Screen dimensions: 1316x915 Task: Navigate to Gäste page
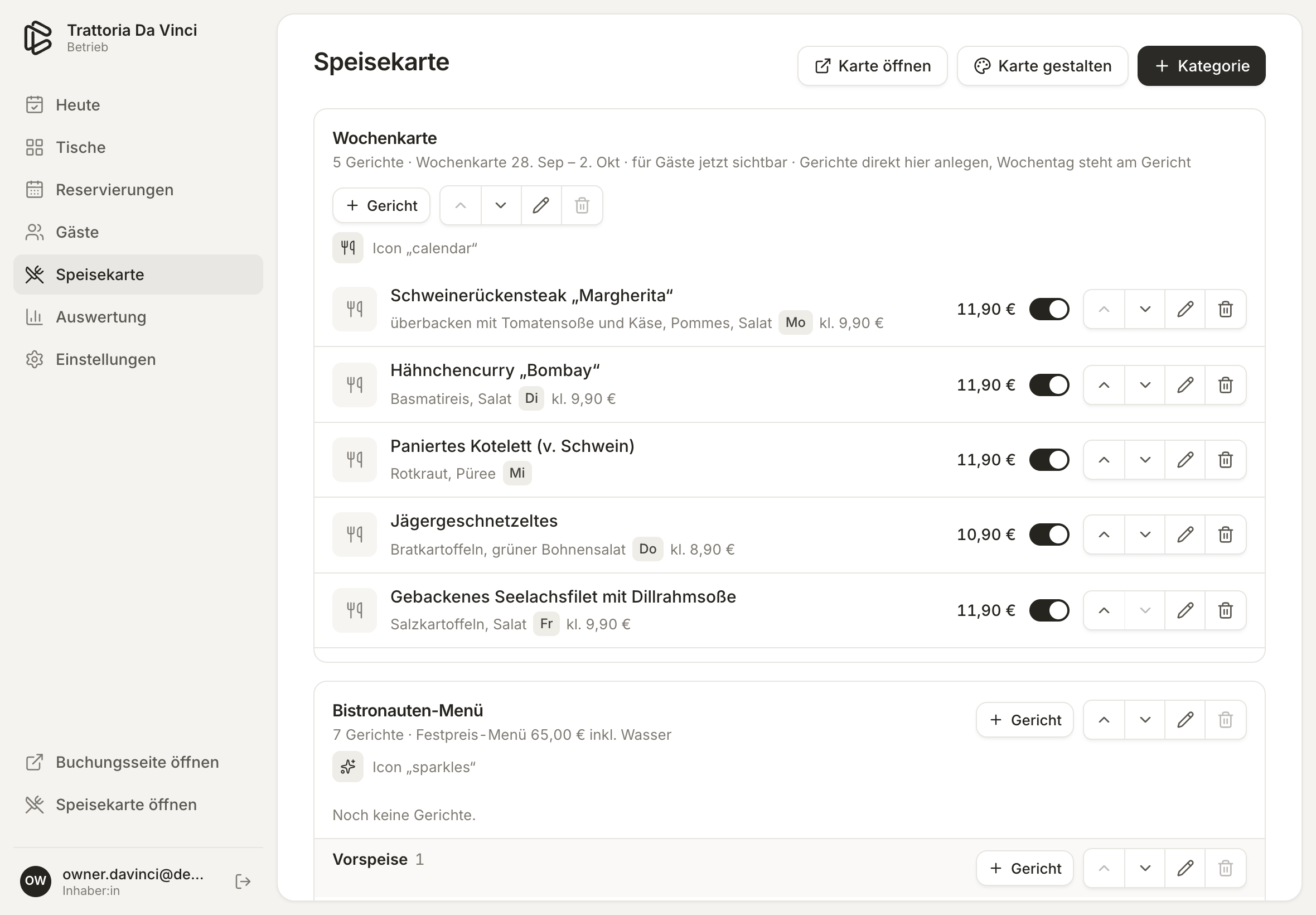[138, 232]
